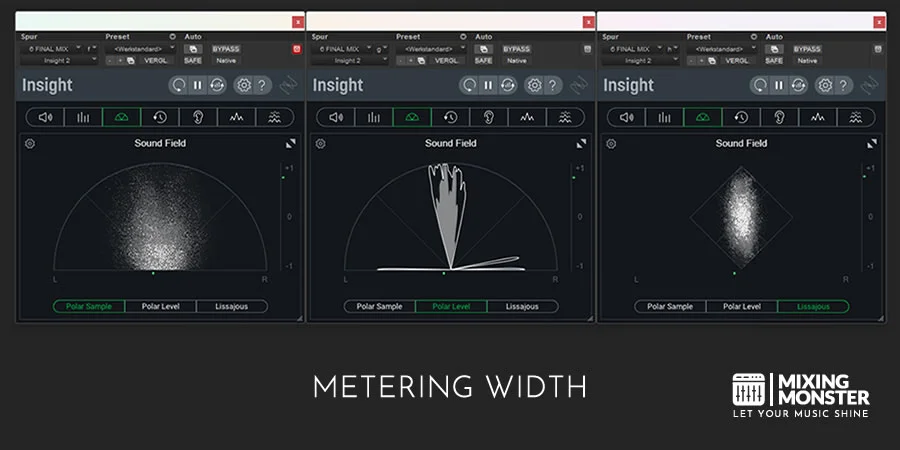Toggle red target button in insert f window
The height and width of the screenshot is (450, 900).
tap(297, 49)
